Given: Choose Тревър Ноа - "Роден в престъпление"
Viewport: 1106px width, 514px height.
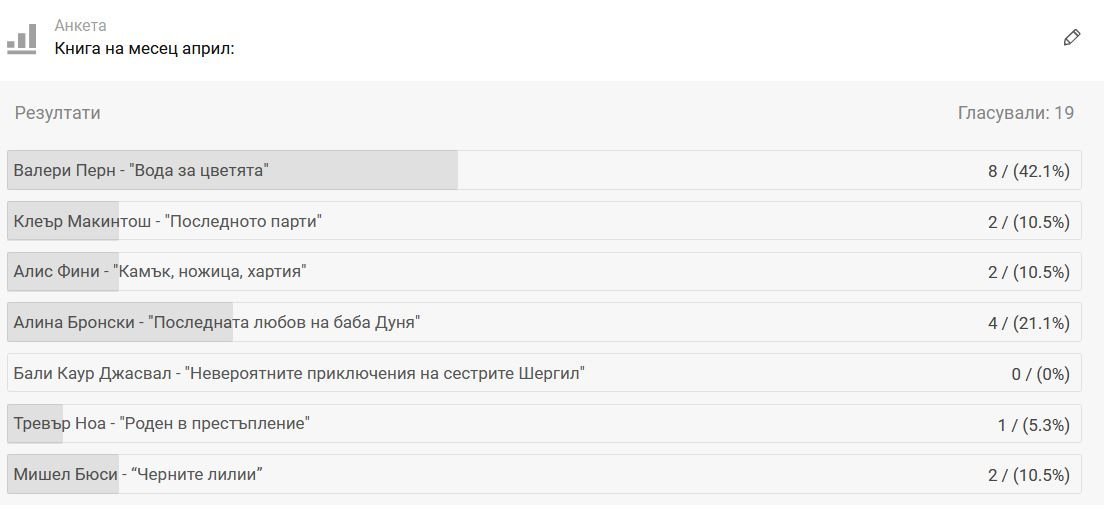Looking at the screenshot, I should 161,424.
